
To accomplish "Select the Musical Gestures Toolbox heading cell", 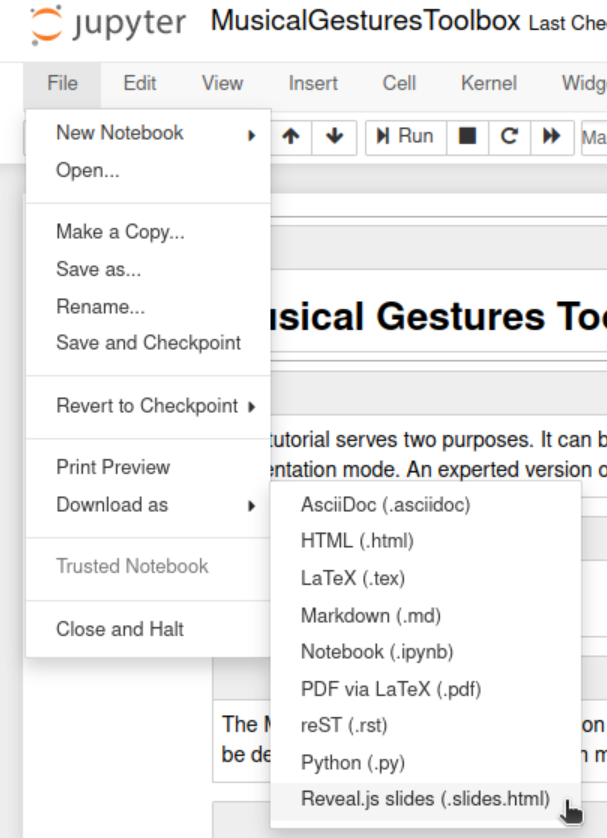I will click(439, 316).
